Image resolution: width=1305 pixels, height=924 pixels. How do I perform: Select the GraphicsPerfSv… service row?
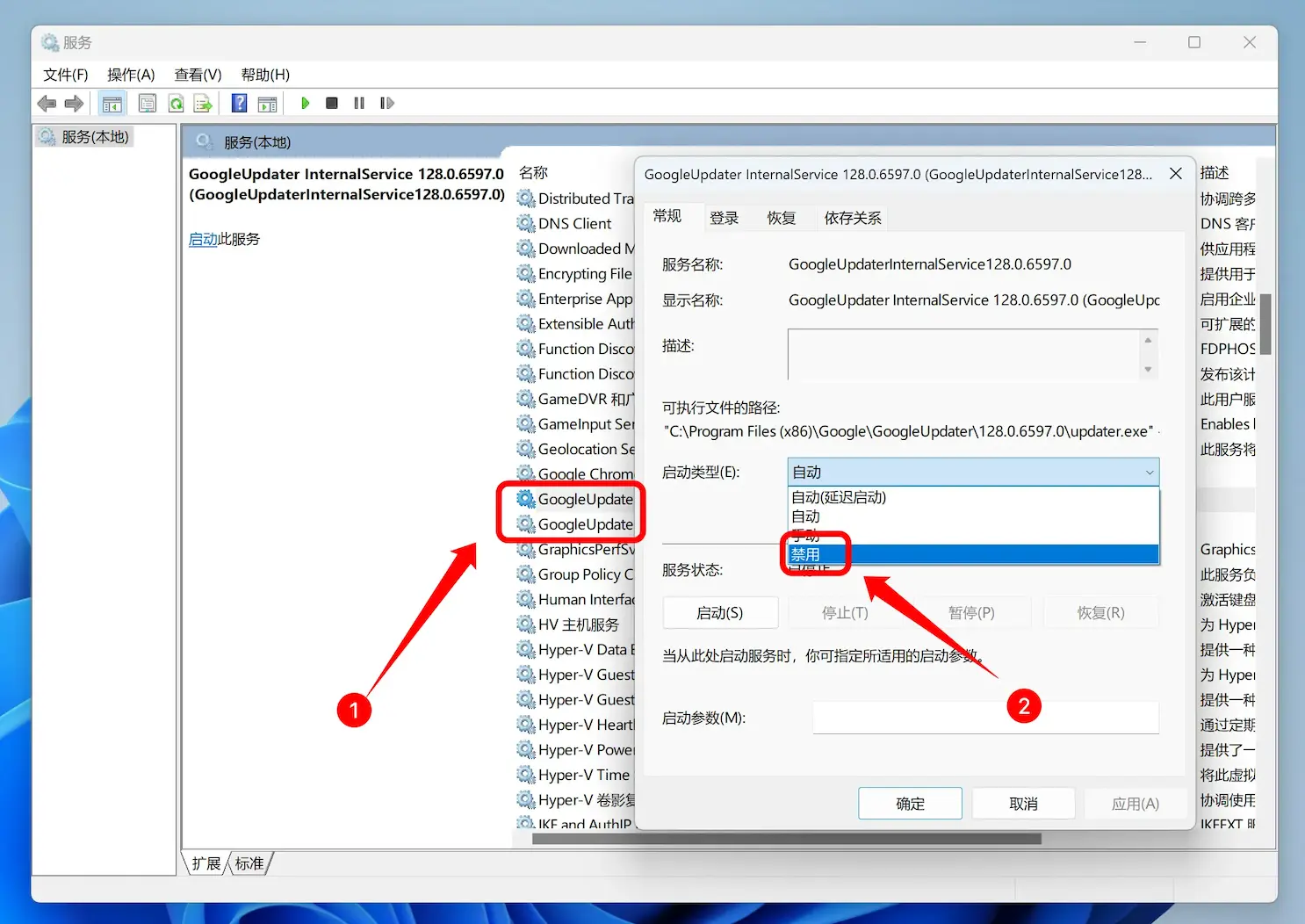tap(575, 552)
